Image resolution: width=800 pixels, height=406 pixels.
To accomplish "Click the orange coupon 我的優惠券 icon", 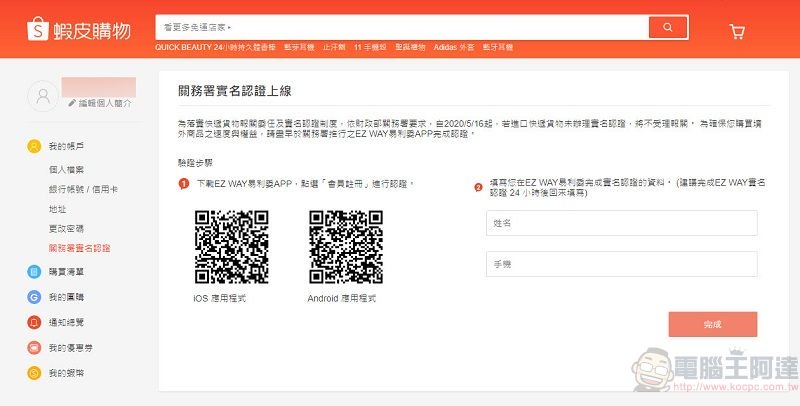I will 34,348.
